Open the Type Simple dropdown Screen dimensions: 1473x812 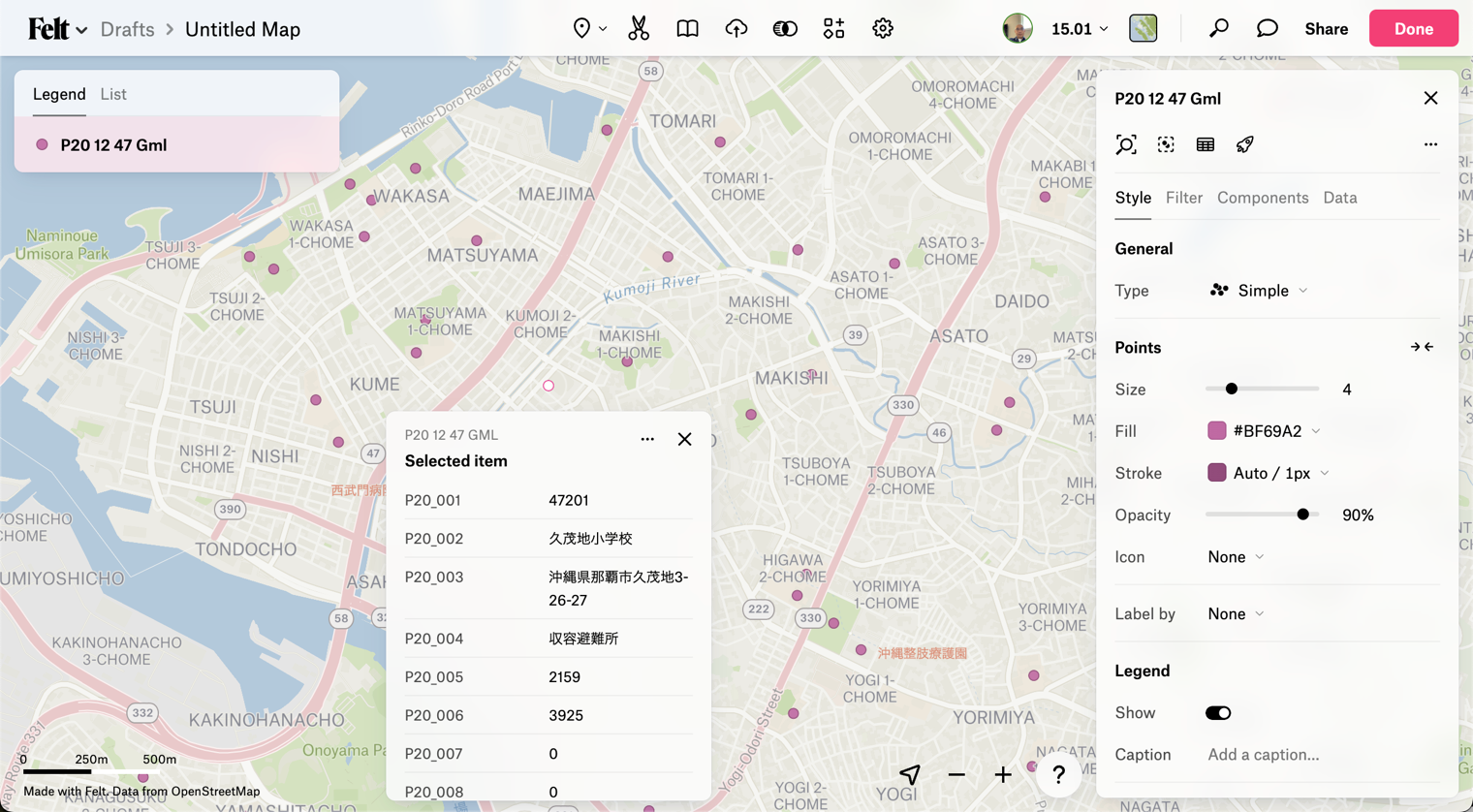tap(1258, 291)
